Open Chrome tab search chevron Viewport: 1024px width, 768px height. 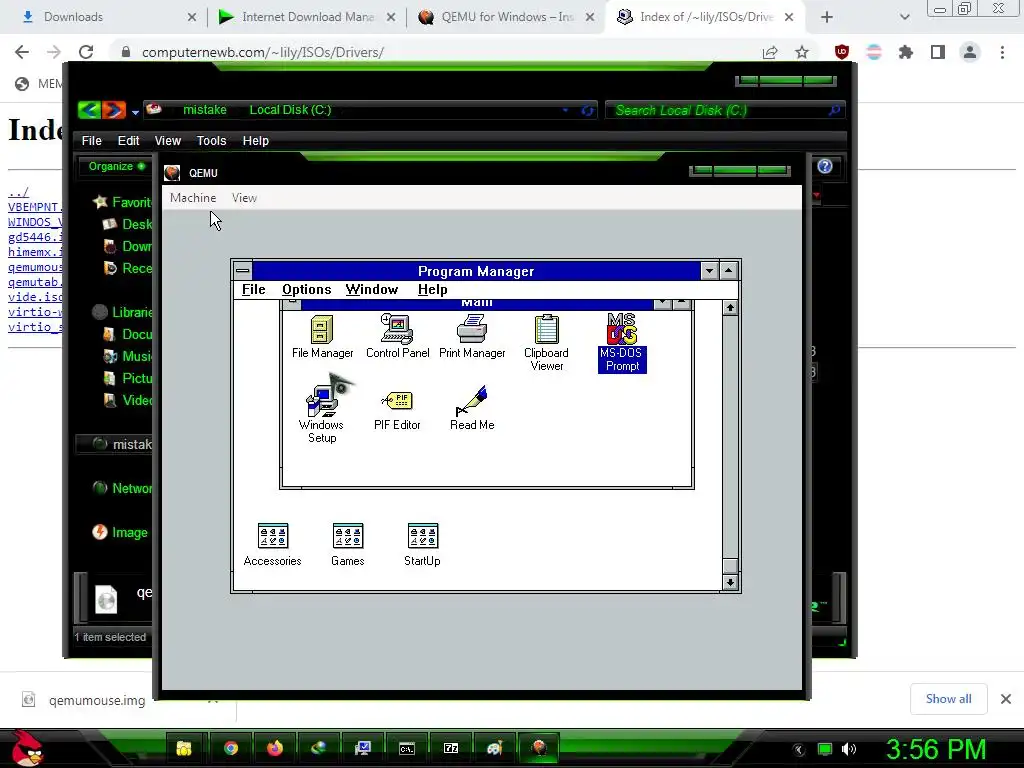(904, 17)
